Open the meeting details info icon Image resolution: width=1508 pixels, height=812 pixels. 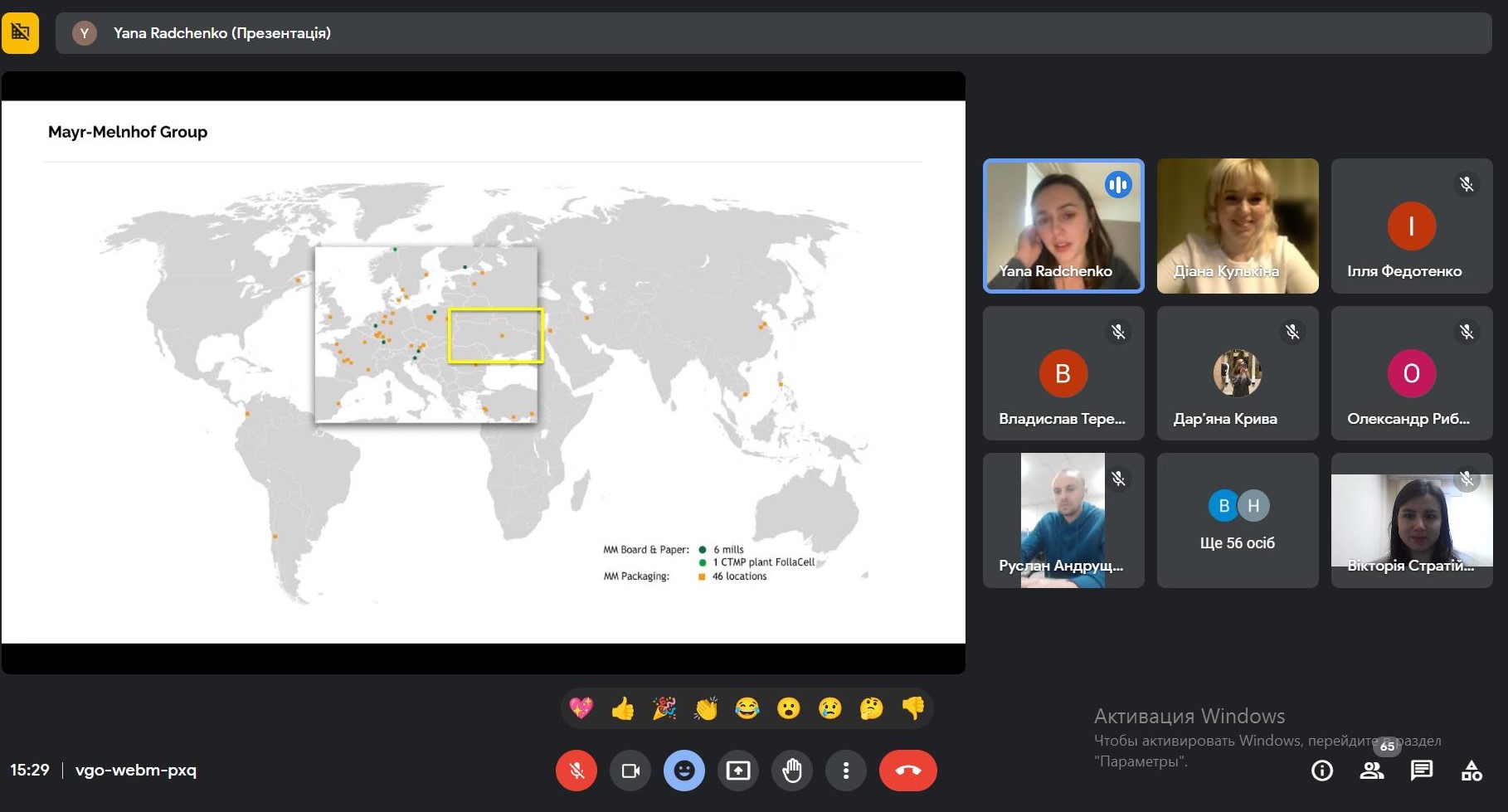click(x=1322, y=771)
